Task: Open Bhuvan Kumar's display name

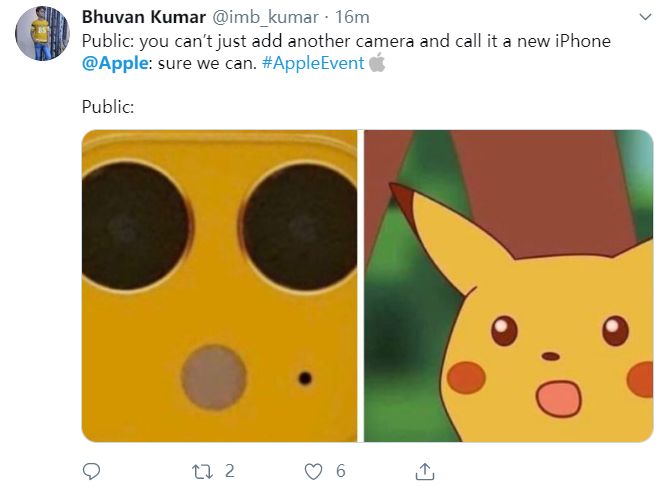Action: pos(144,17)
